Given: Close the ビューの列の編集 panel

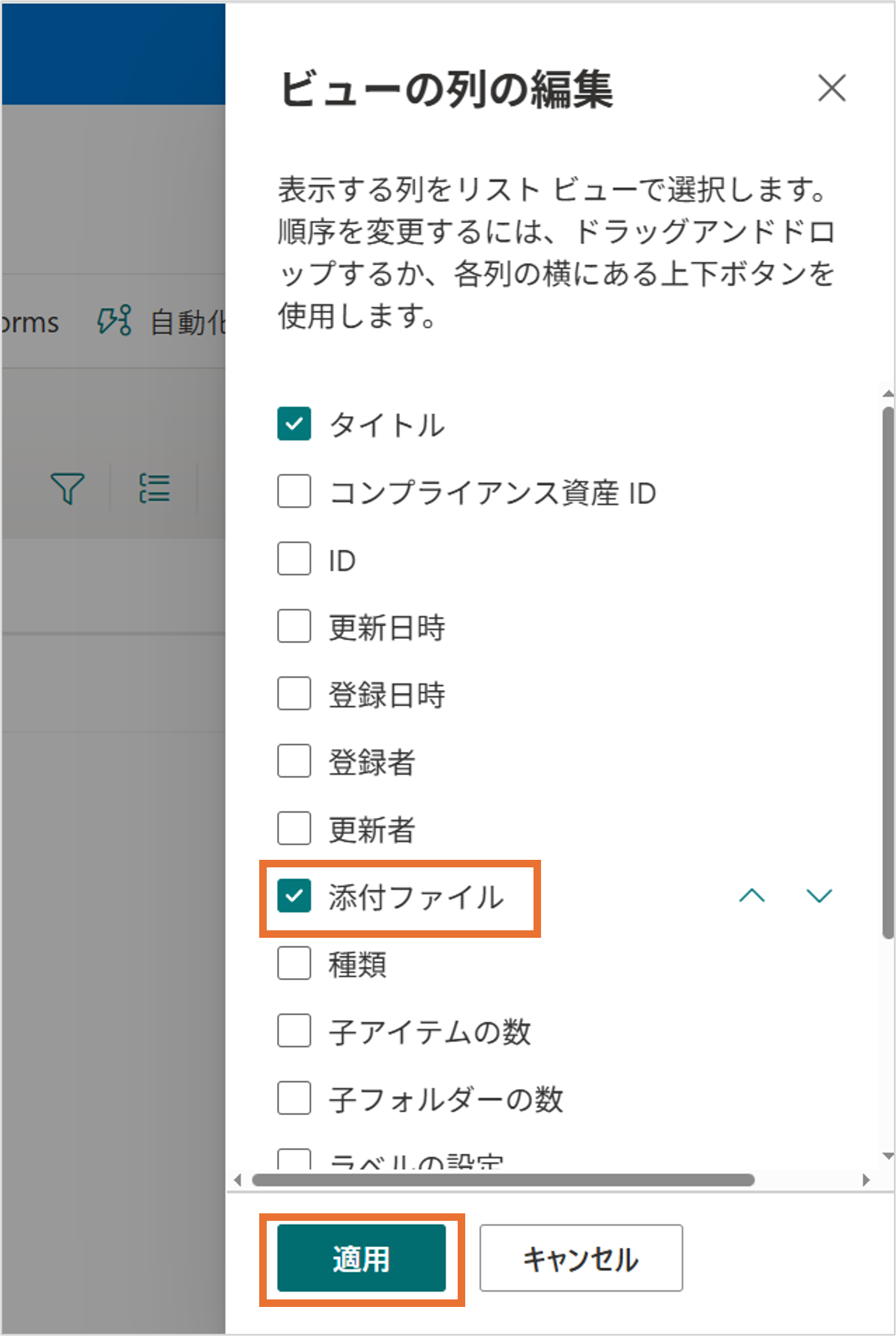Looking at the screenshot, I should point(831,89).
